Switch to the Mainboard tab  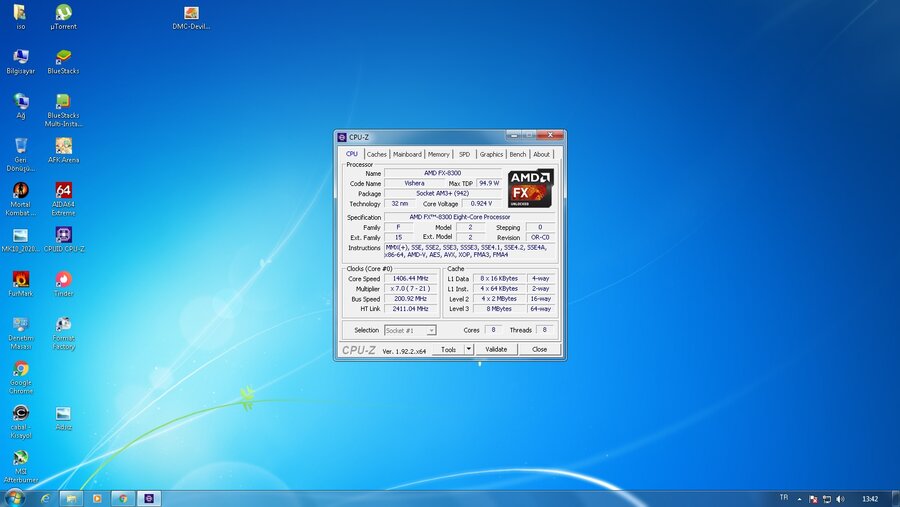pos(407,154)
